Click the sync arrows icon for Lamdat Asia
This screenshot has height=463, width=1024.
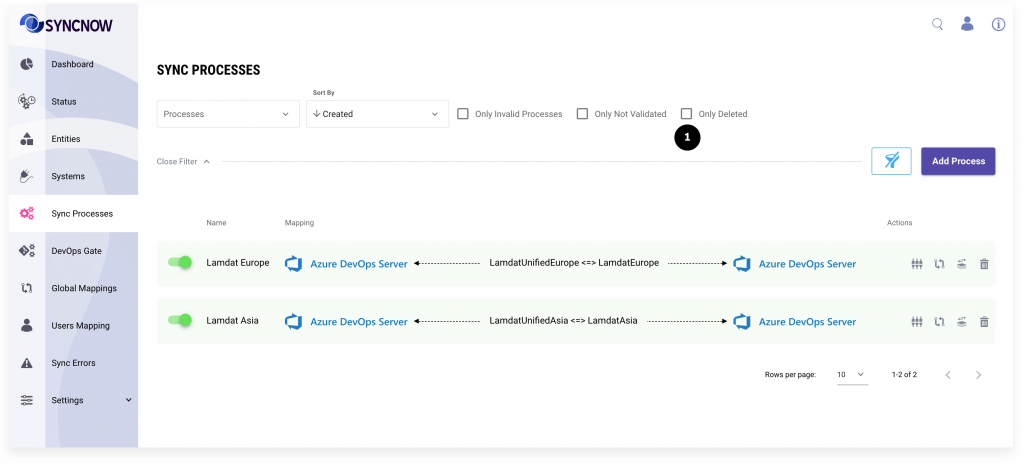pyautogui.click(x=939, y=321)
